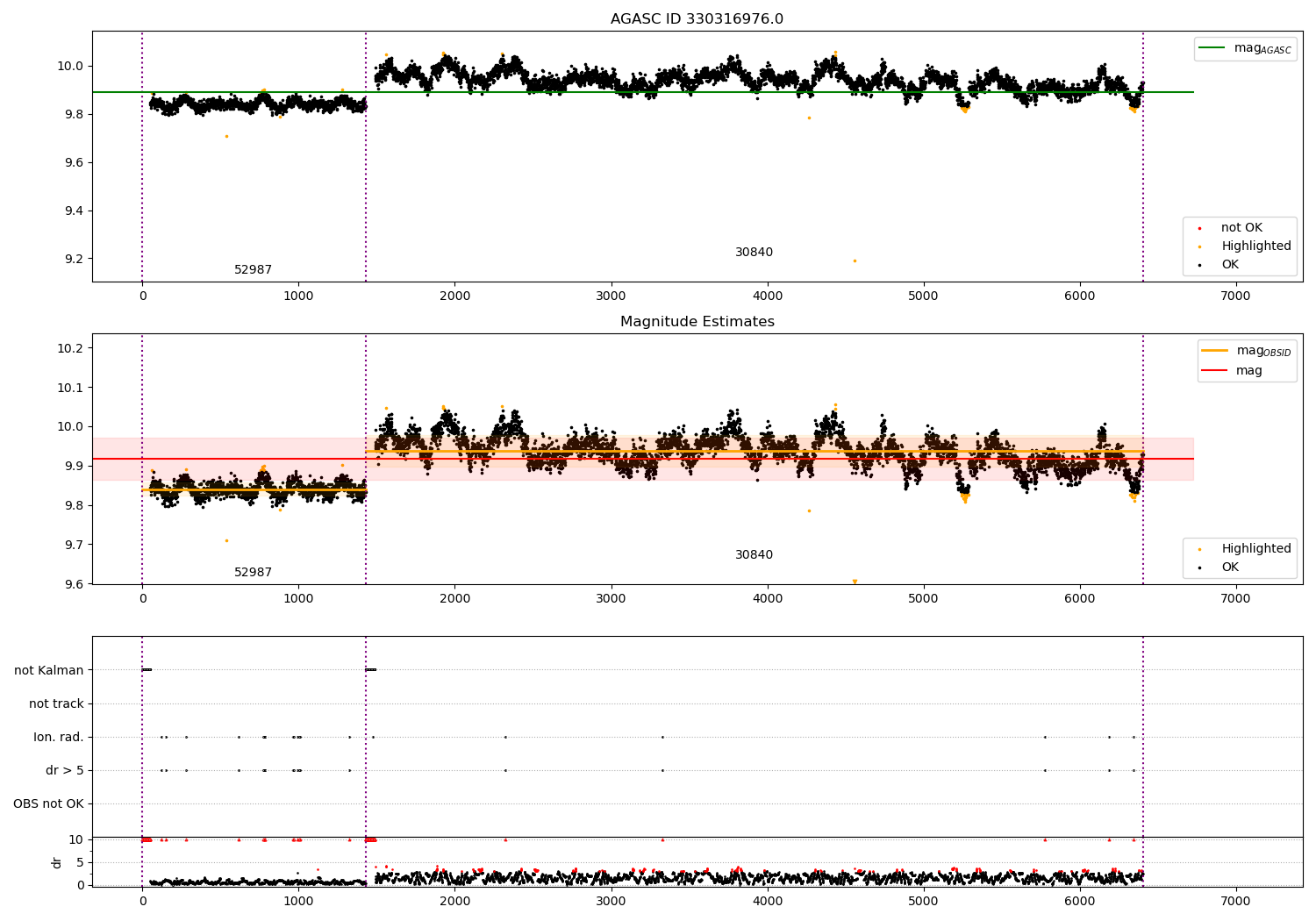Click x-axis tick 1000 under middle plot
This screenshot has width=1316, height=921.
298,599
